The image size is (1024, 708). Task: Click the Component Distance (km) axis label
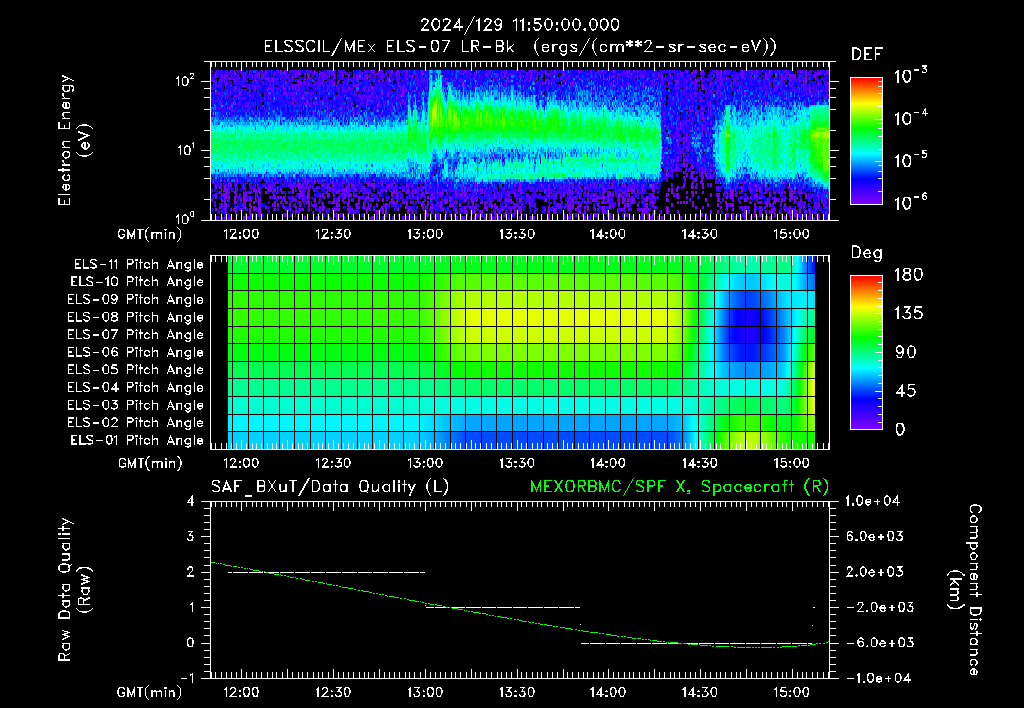(x=965, y=590)
